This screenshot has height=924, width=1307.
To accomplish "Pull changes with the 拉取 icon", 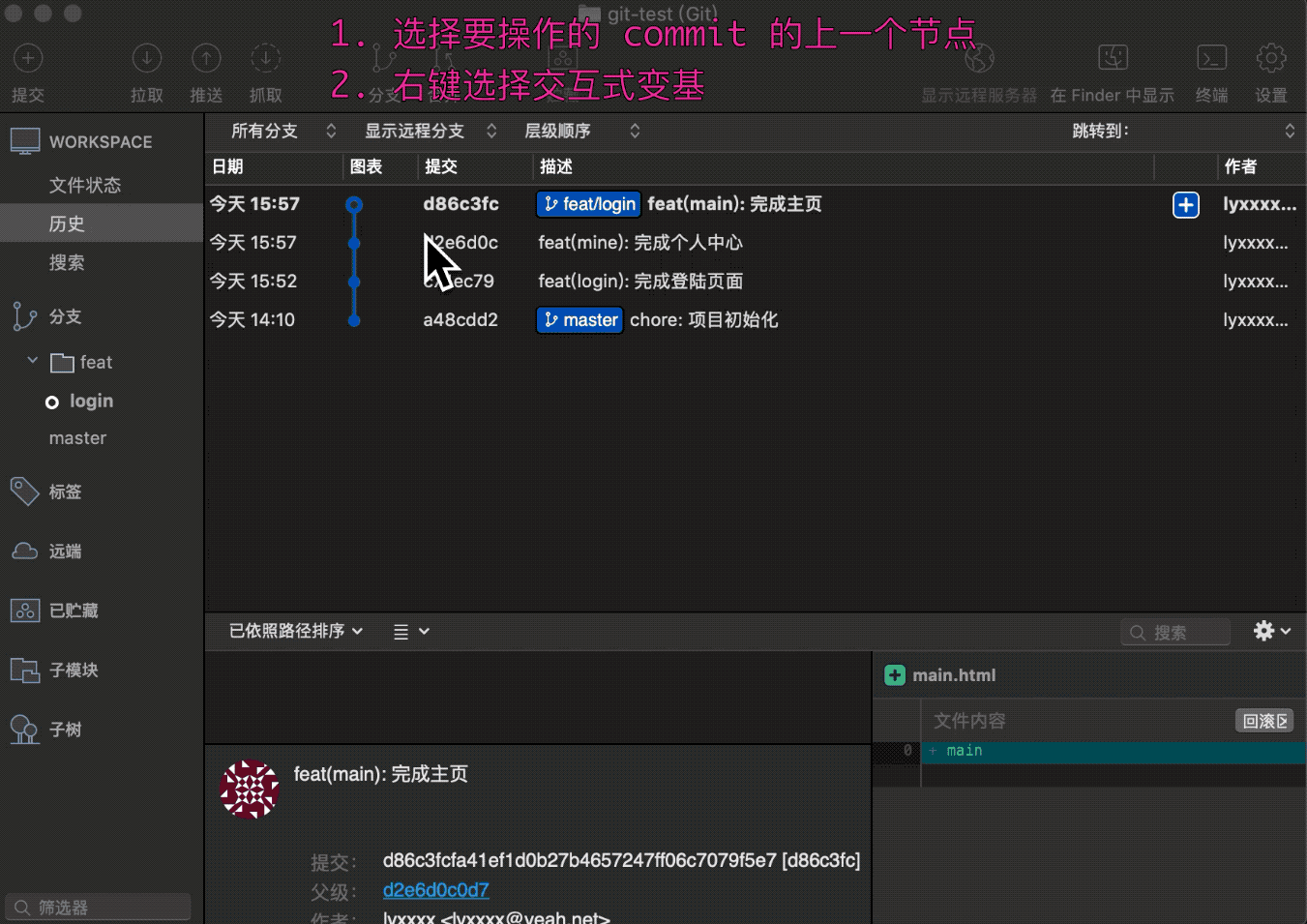I will coord(147,59).
